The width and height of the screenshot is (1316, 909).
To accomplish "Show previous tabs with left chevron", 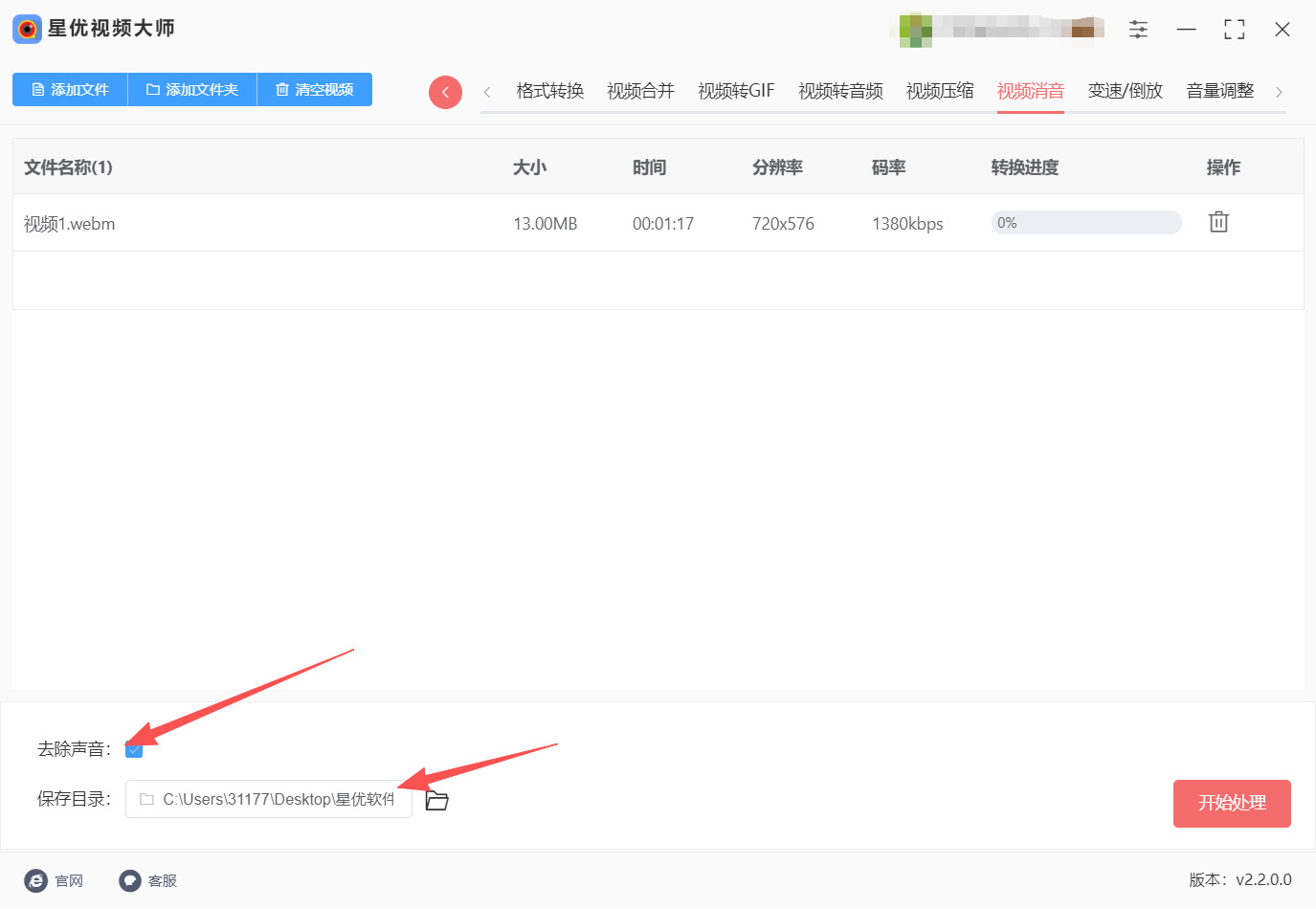I will 487,92.
